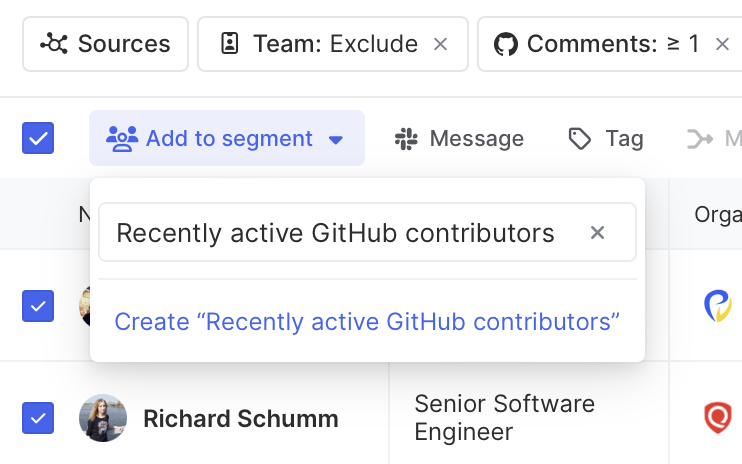The image size is (742, 464).
Task: Remove the Team: Exclude filter
Action: tap(440, 44)
